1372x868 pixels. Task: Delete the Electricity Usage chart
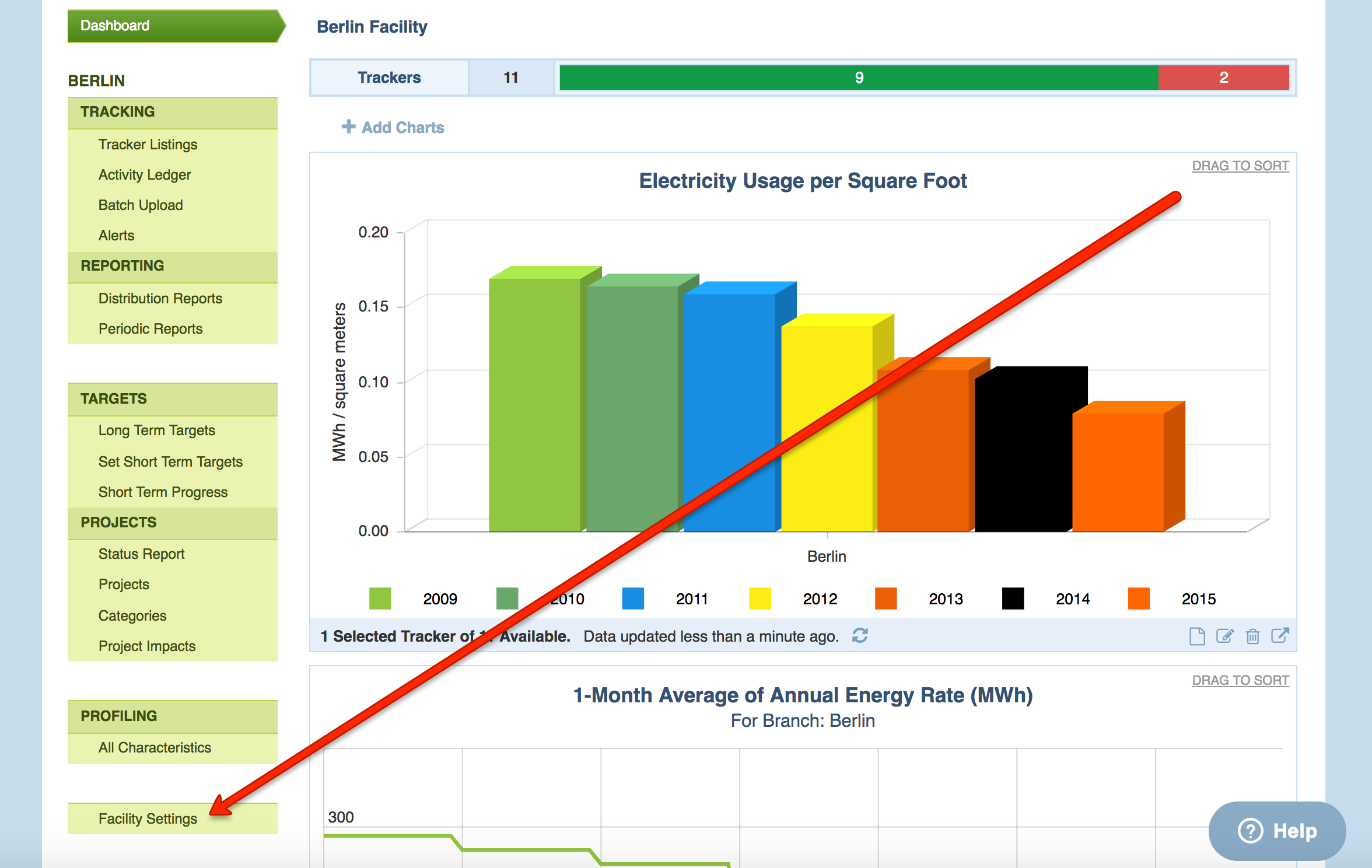[x=1252, y=636]
